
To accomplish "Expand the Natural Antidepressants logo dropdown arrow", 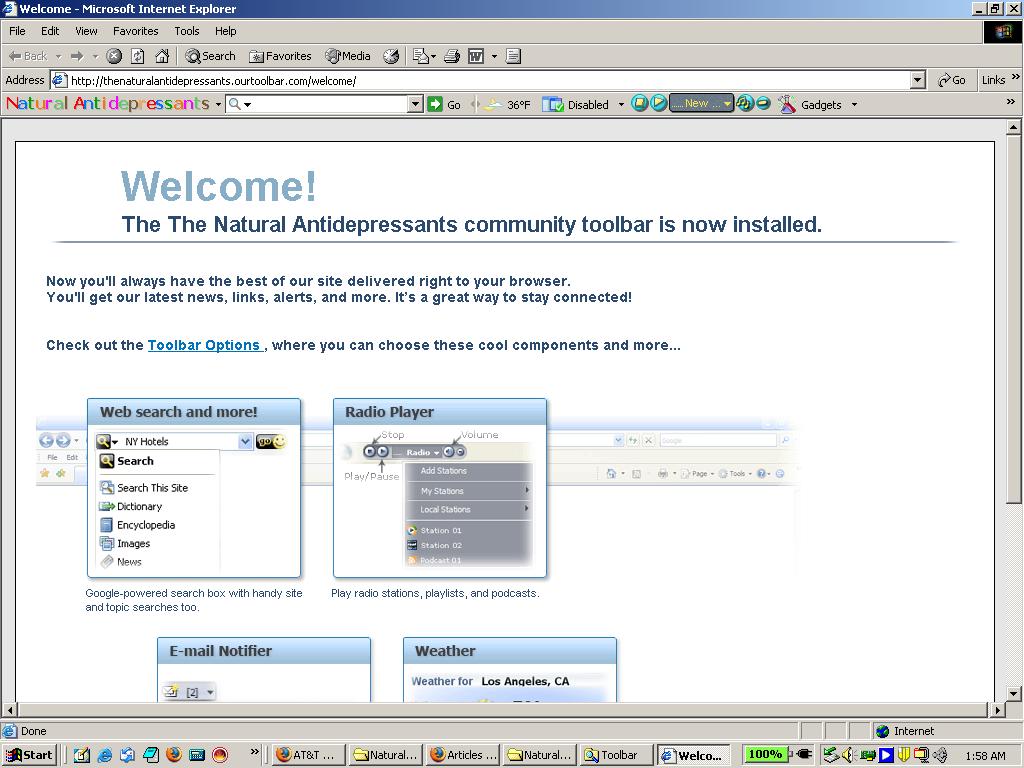I will tap(218, 104).
